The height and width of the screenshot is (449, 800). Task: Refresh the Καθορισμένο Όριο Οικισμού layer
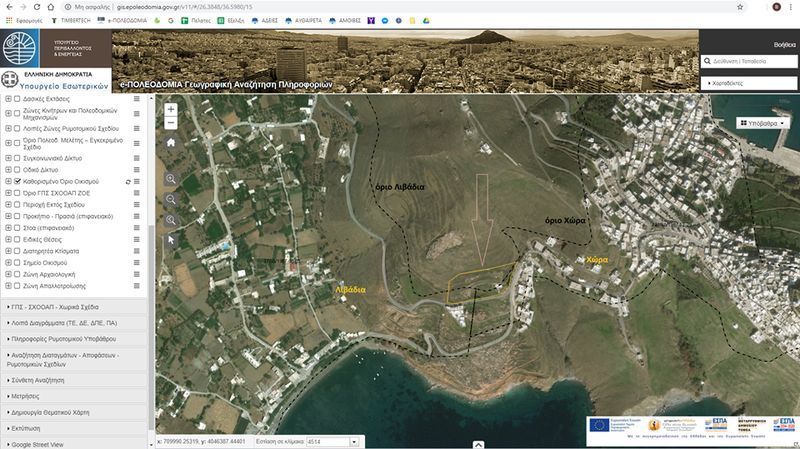(127, 183)
